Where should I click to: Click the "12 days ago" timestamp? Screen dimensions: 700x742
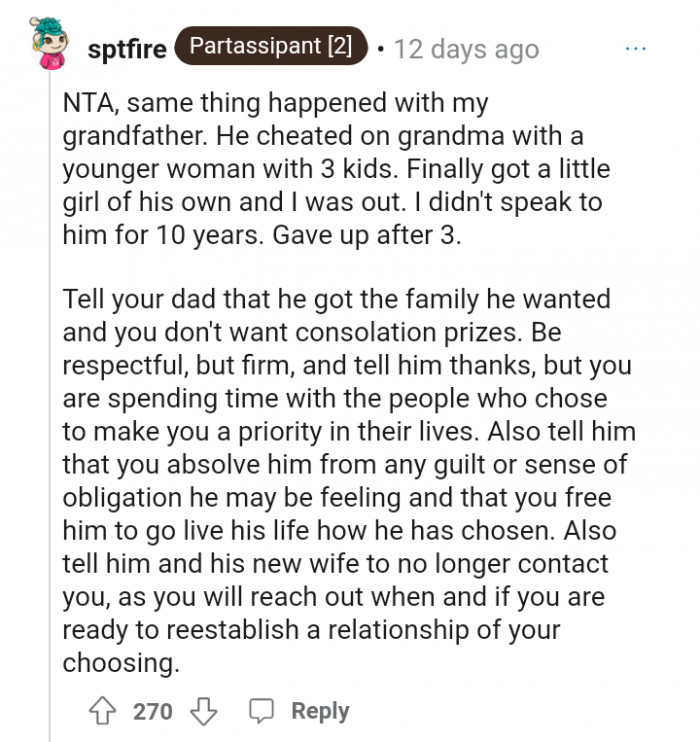click(466, 48)
